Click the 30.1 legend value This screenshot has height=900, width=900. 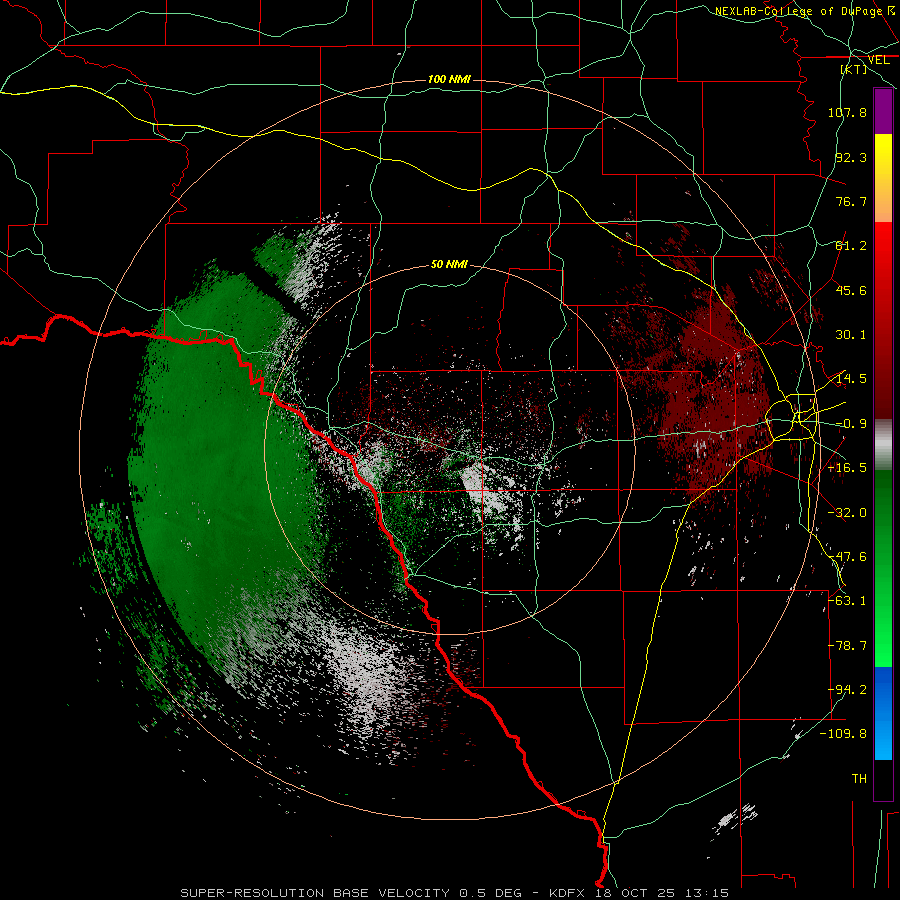tap(851, 335)
